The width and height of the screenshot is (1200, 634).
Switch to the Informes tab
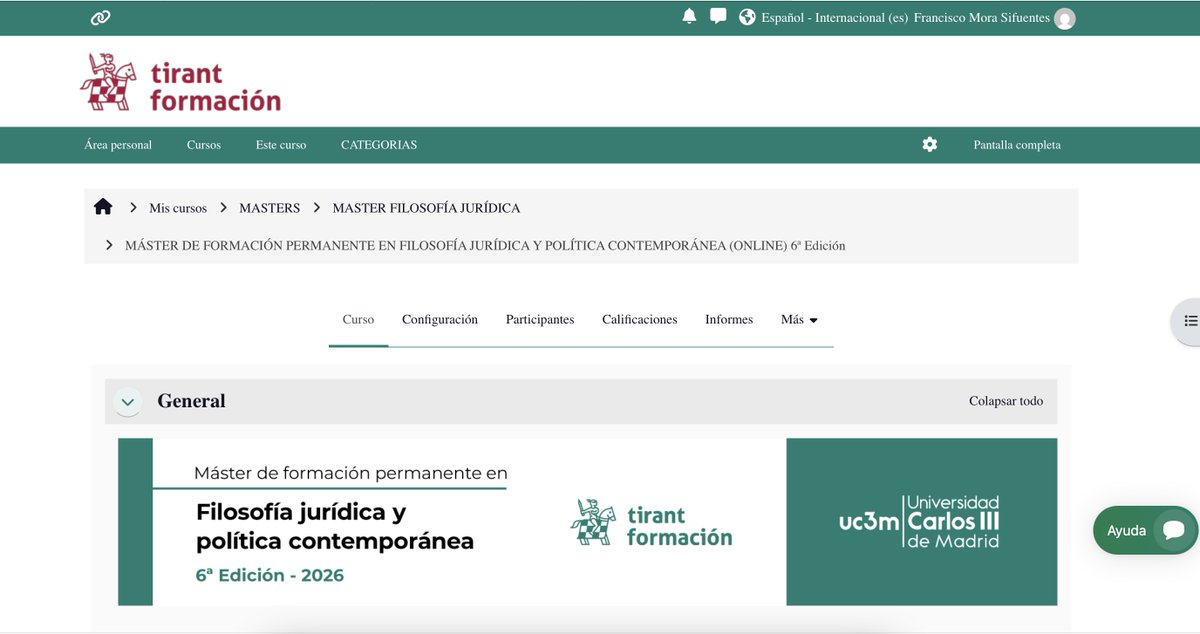pos(729,320)
